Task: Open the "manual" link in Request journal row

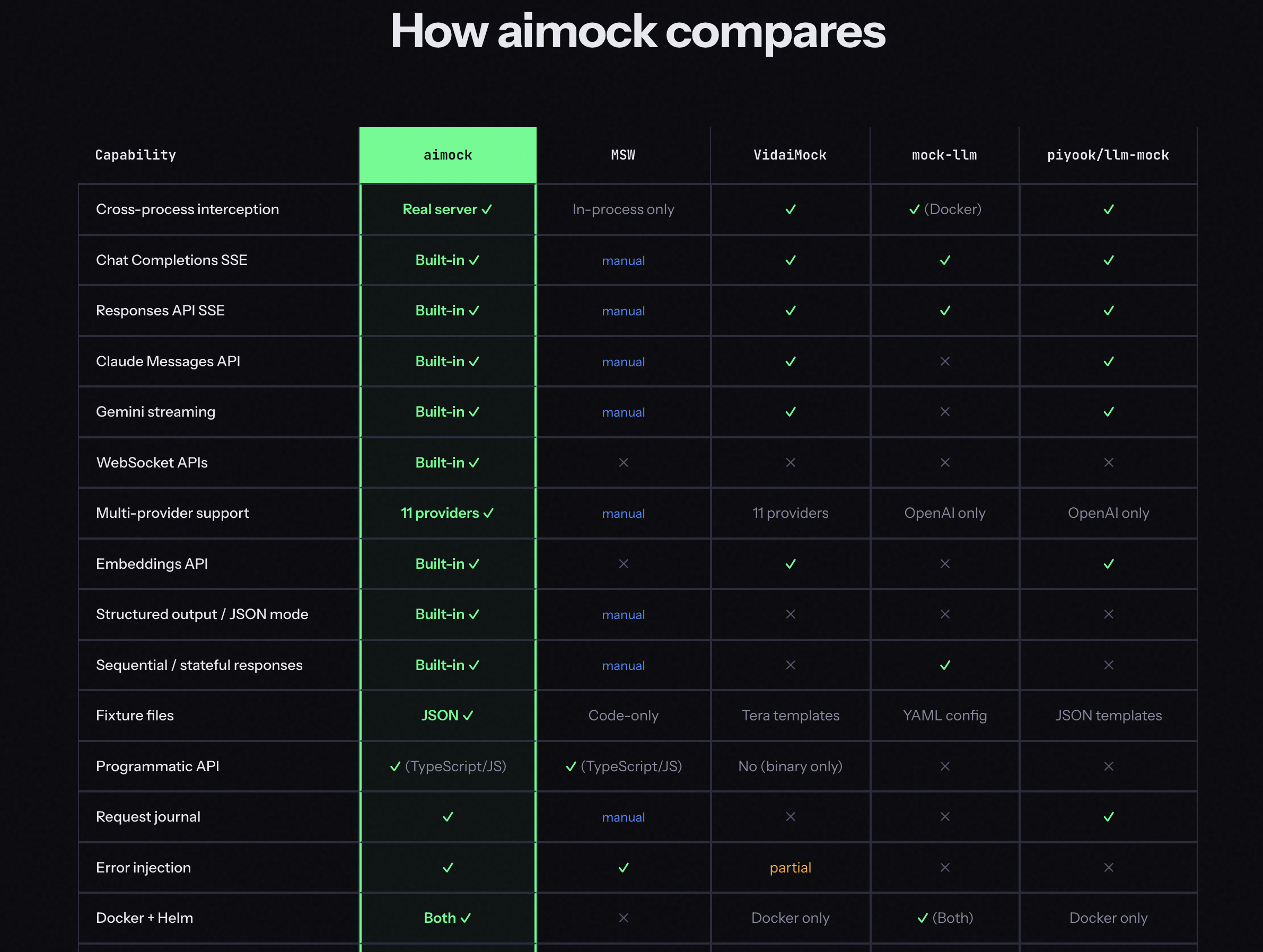Action: 623,817
